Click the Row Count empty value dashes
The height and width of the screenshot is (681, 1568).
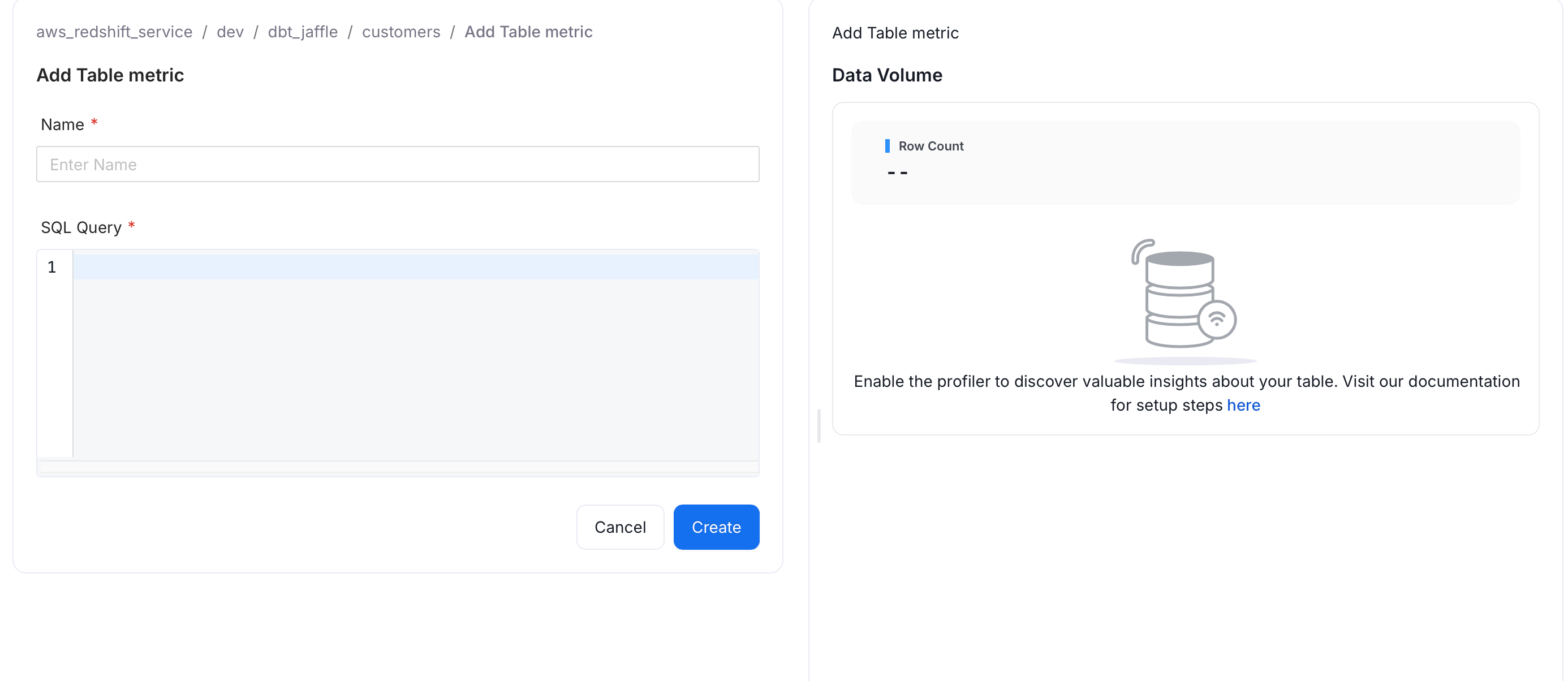897,173
